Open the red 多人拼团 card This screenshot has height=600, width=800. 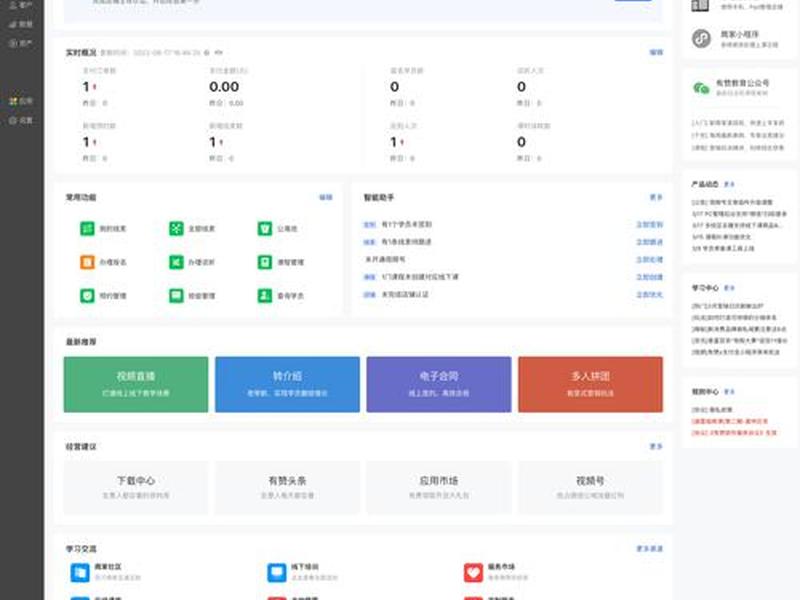tap(590, 384)
